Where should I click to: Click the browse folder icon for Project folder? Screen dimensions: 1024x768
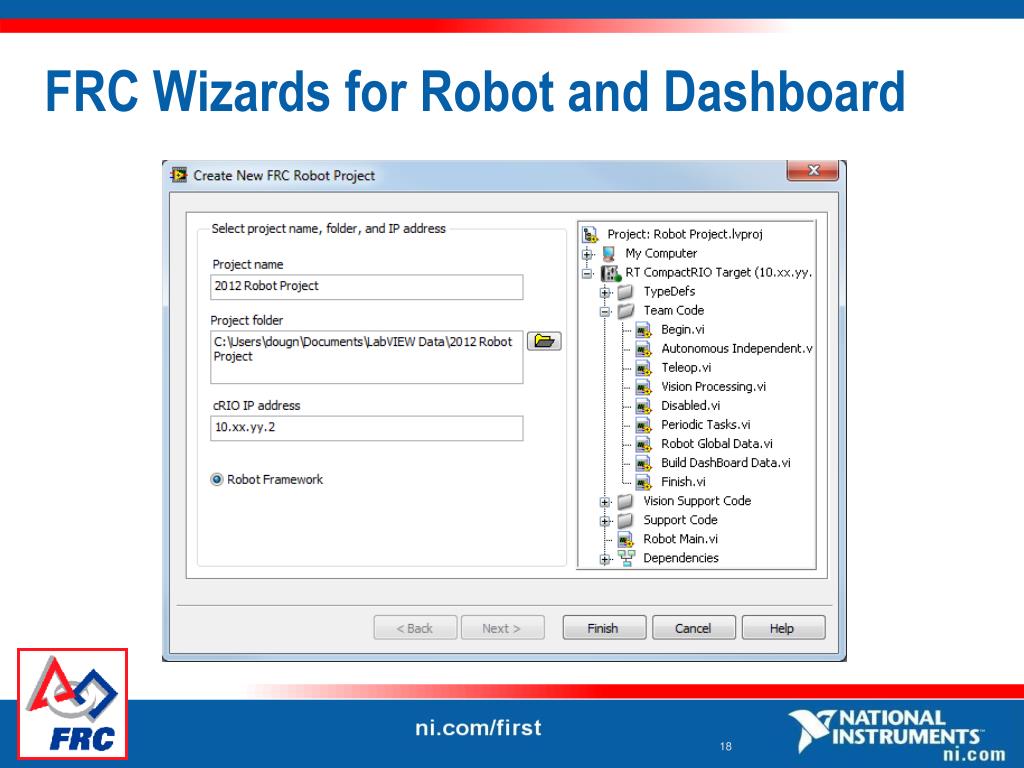click(x=544, y=341)
